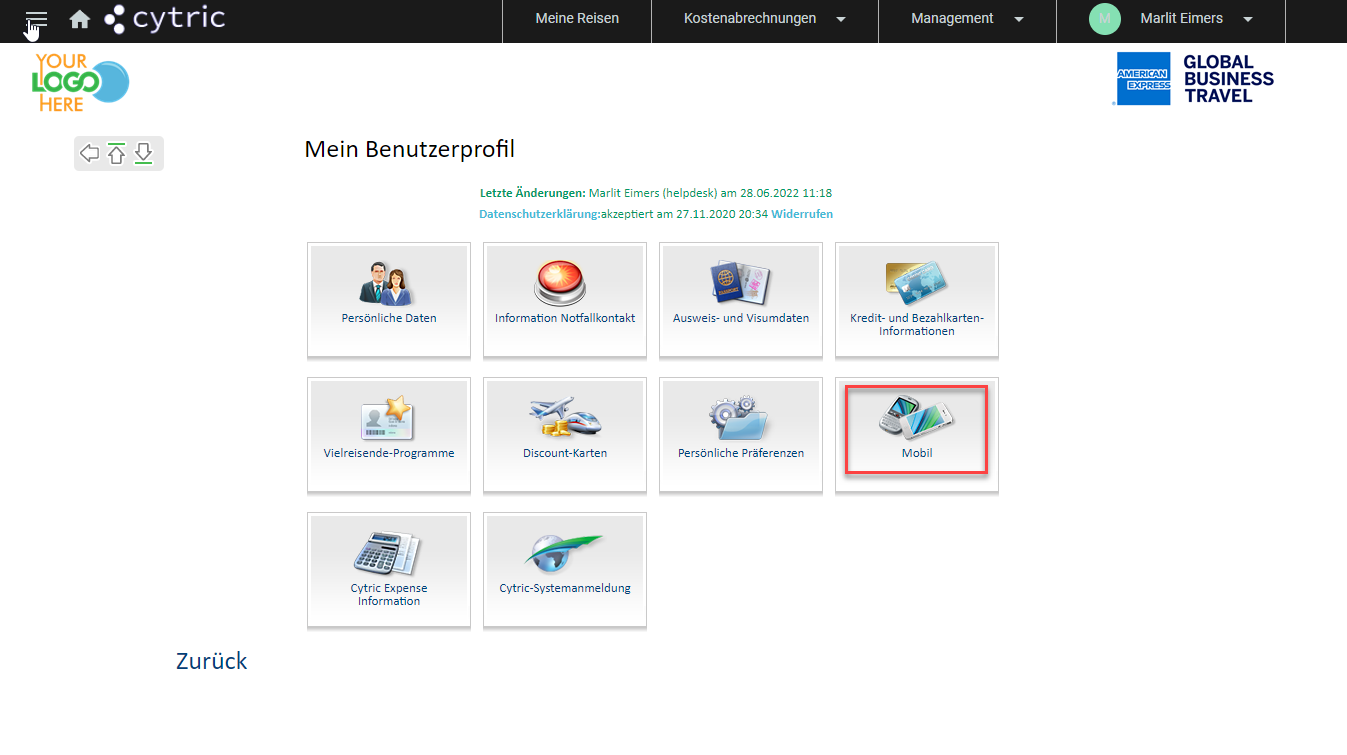Open Vielreisende-Programme tile
The height and width of the screenshot is (755, 1347).
[389, 435]
